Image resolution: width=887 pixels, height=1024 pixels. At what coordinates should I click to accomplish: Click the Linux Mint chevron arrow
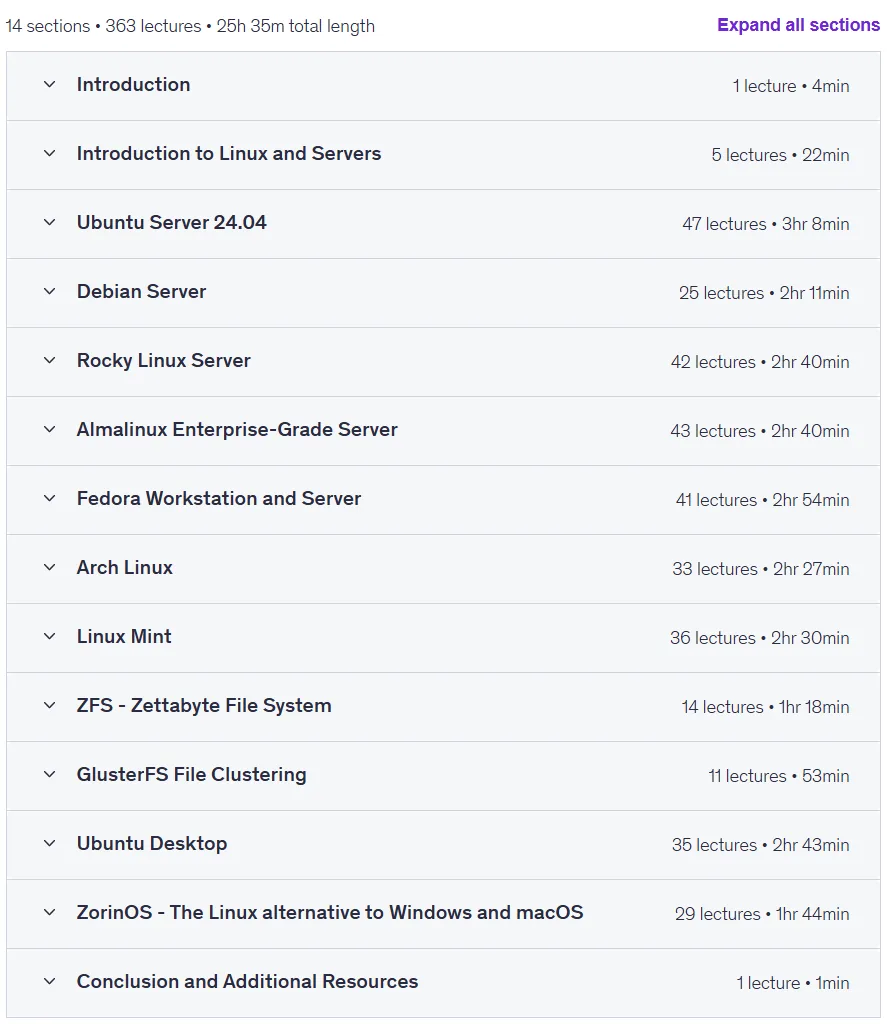coord(50,636)
